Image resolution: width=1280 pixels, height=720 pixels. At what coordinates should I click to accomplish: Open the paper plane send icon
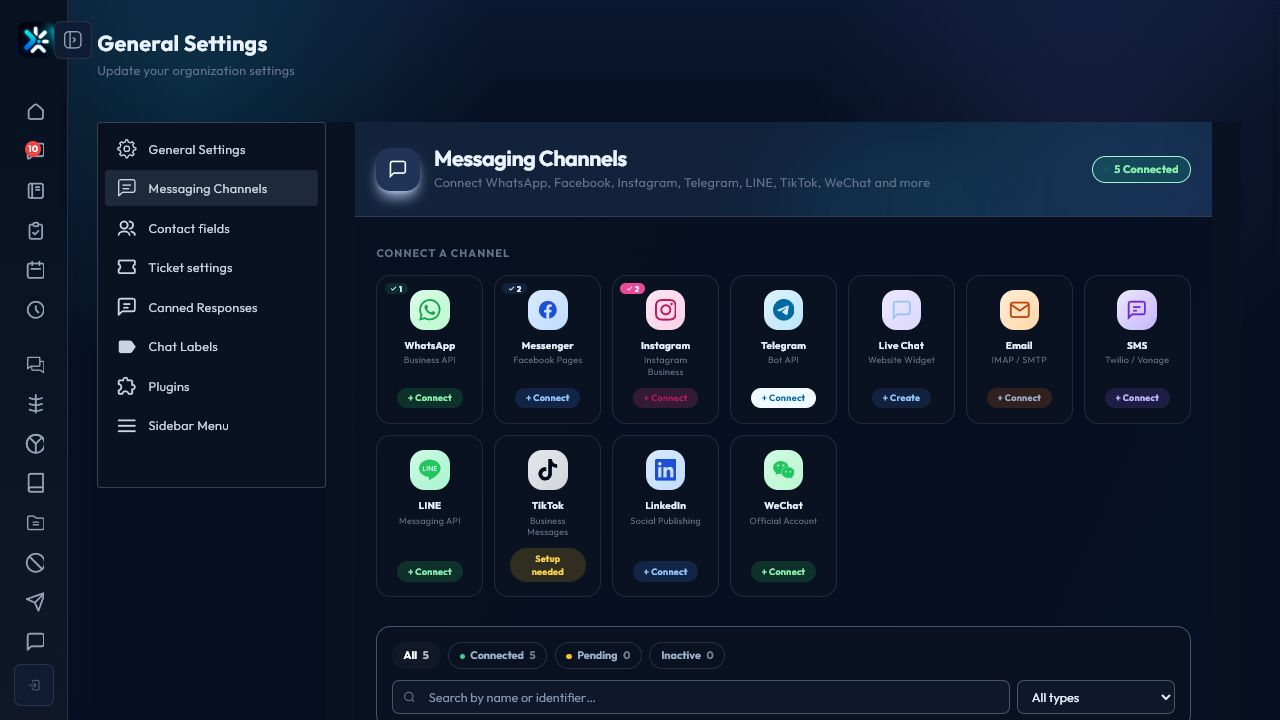coord(36,602)
